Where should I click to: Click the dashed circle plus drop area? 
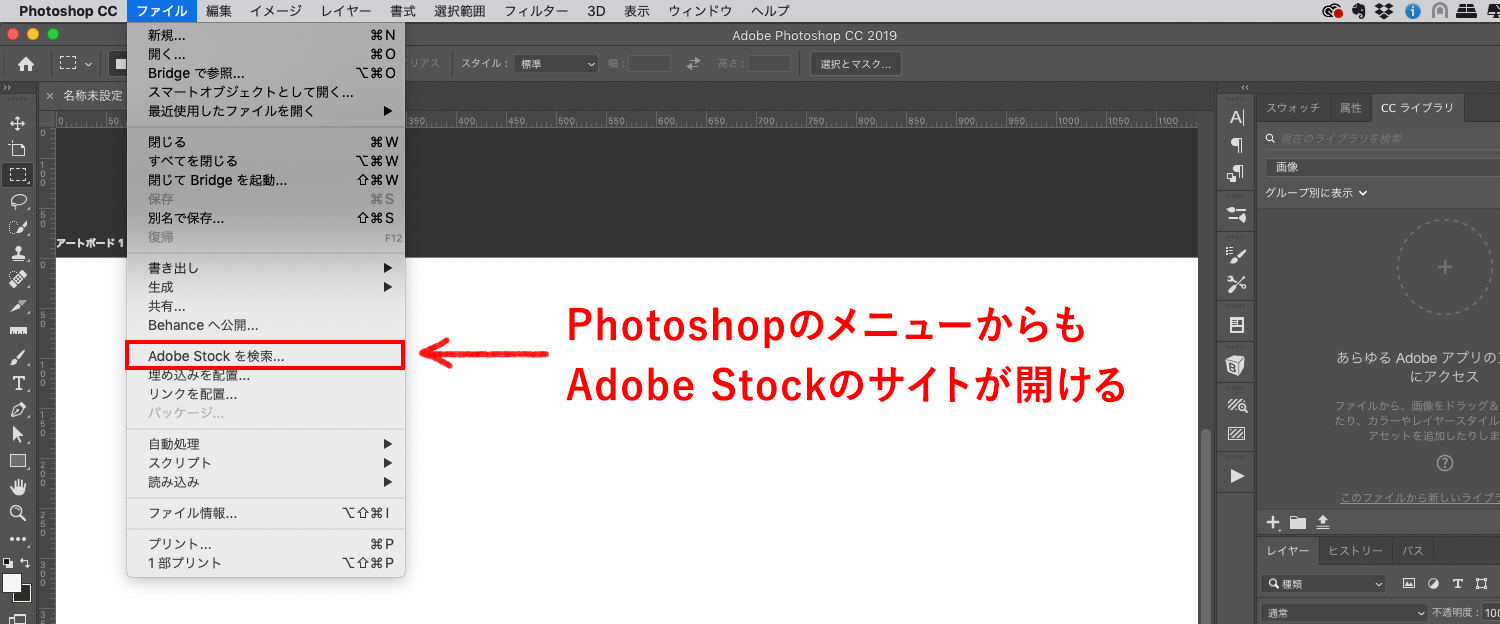[x=1444, y=267]
